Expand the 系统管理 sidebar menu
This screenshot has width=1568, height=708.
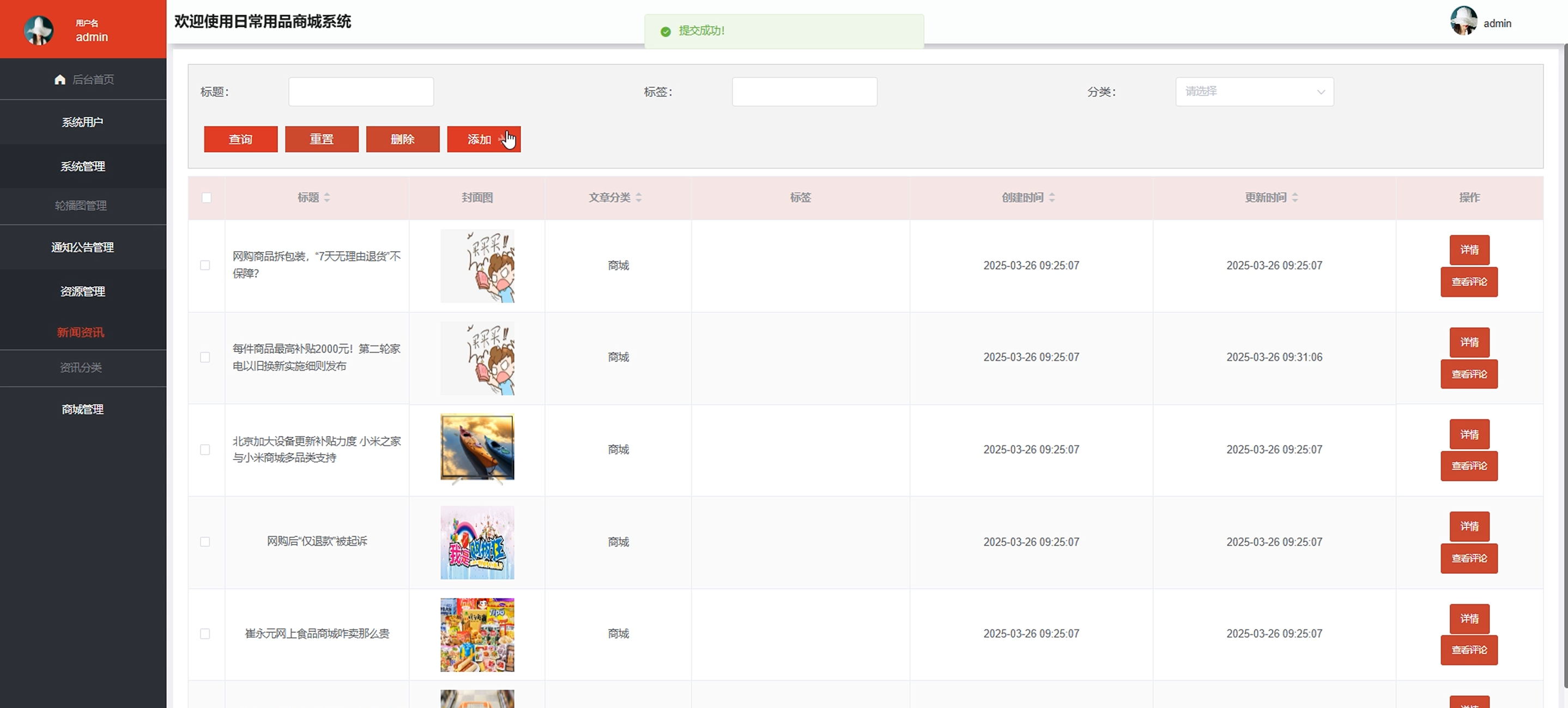(83, 166)
